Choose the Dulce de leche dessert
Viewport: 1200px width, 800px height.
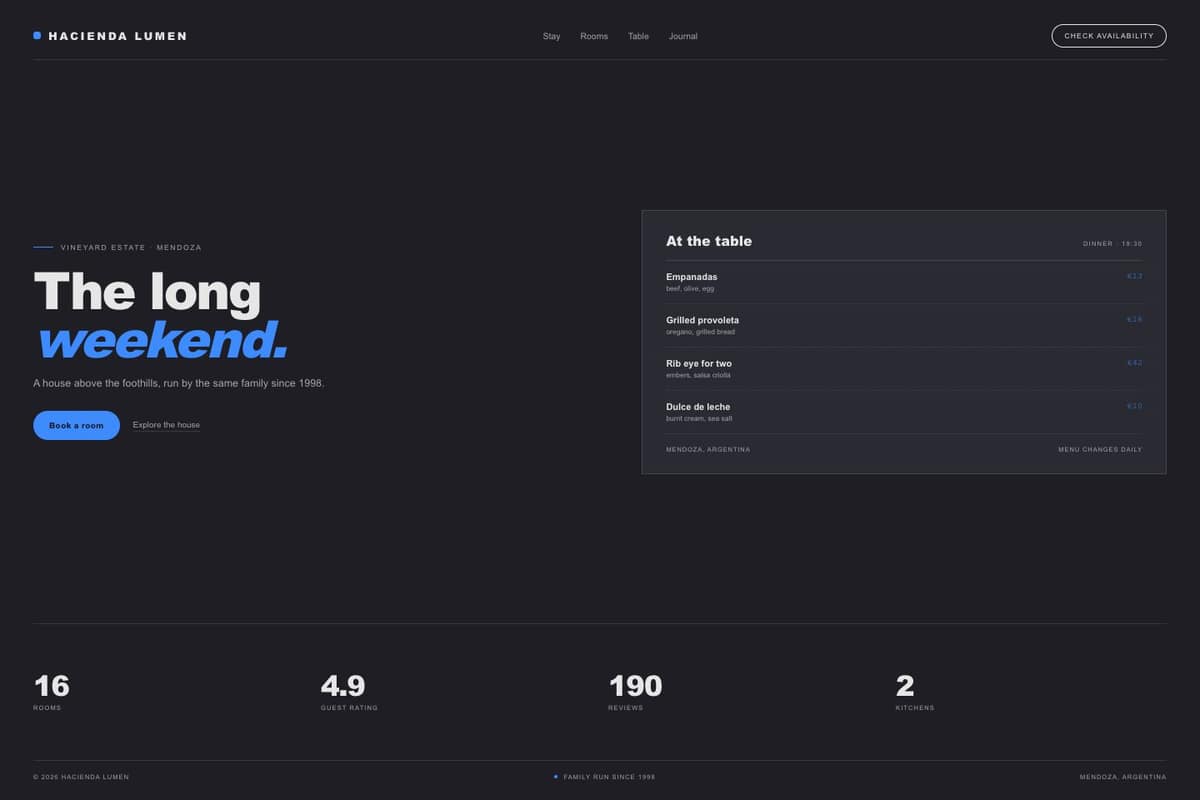pyautogui.click(x=904, y=412)
